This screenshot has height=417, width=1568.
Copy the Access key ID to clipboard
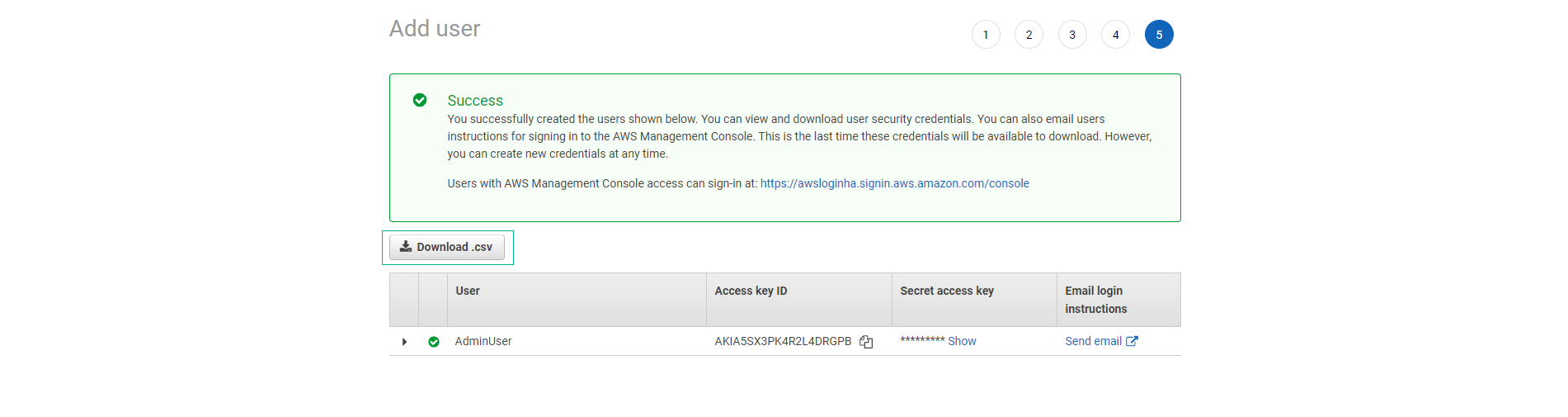point(866,342)
